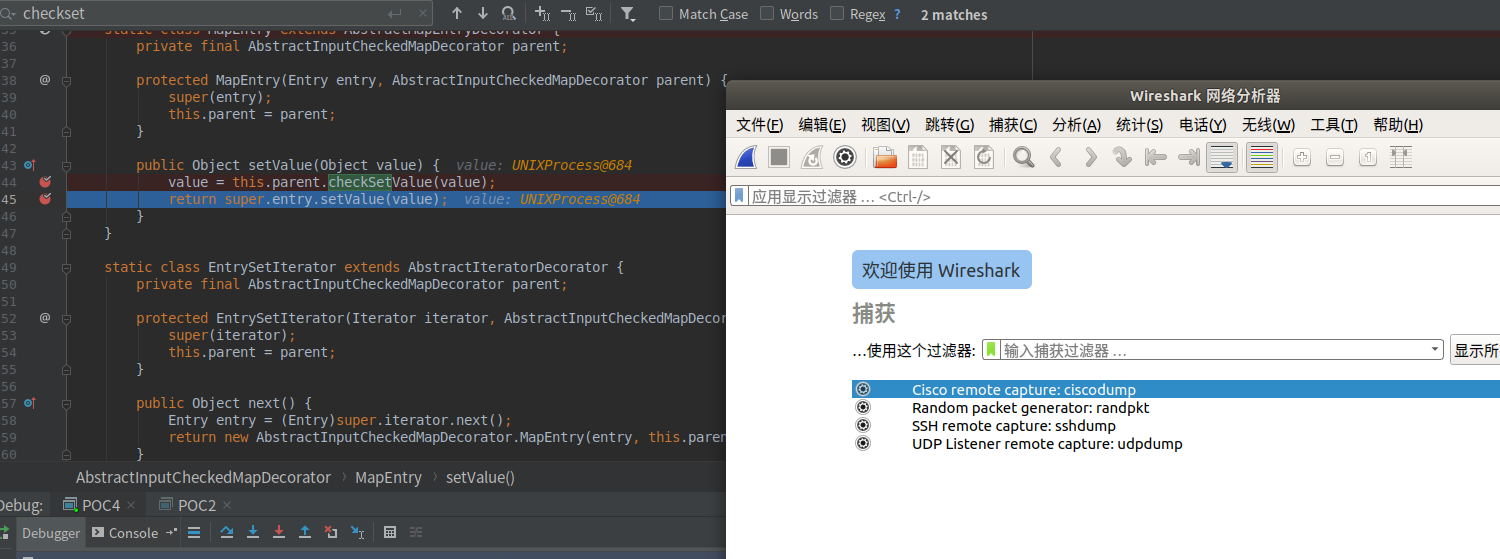Zoom in on the Wireshark packet text
Image resolution: width=1500 pixels, height=559 pixels.
[x=1302, y=157]
